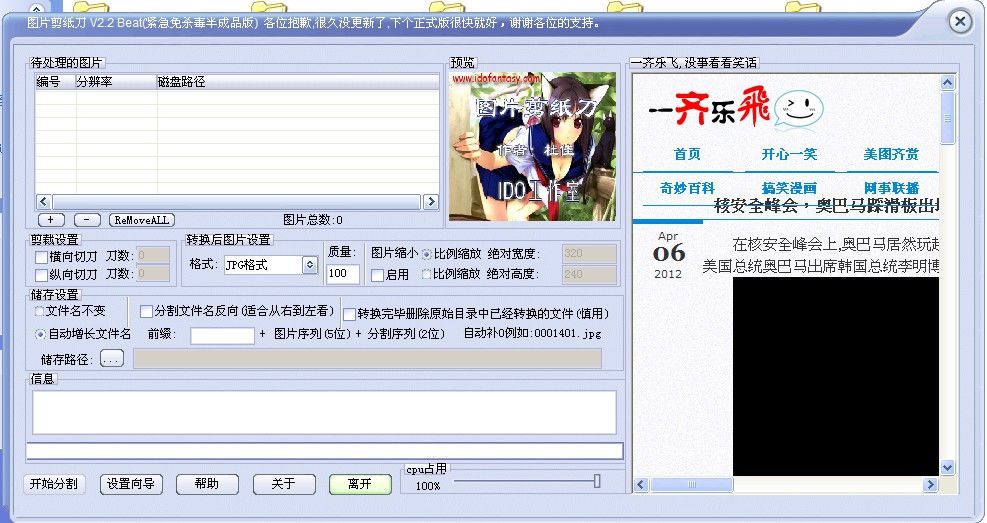The height and width of the screenshot is (523, 987).
Task: Click web panel scroll up arrow
Action: [947, 82]
